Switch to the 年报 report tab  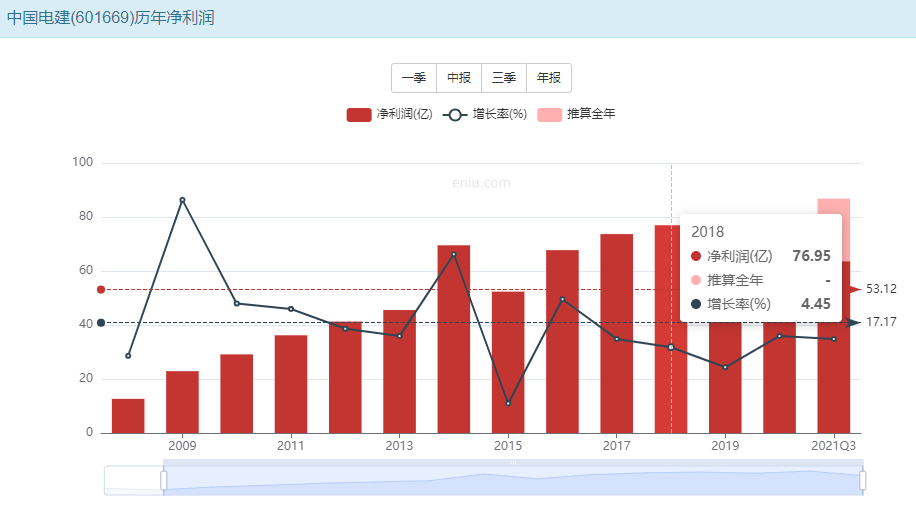pos(549,78)
